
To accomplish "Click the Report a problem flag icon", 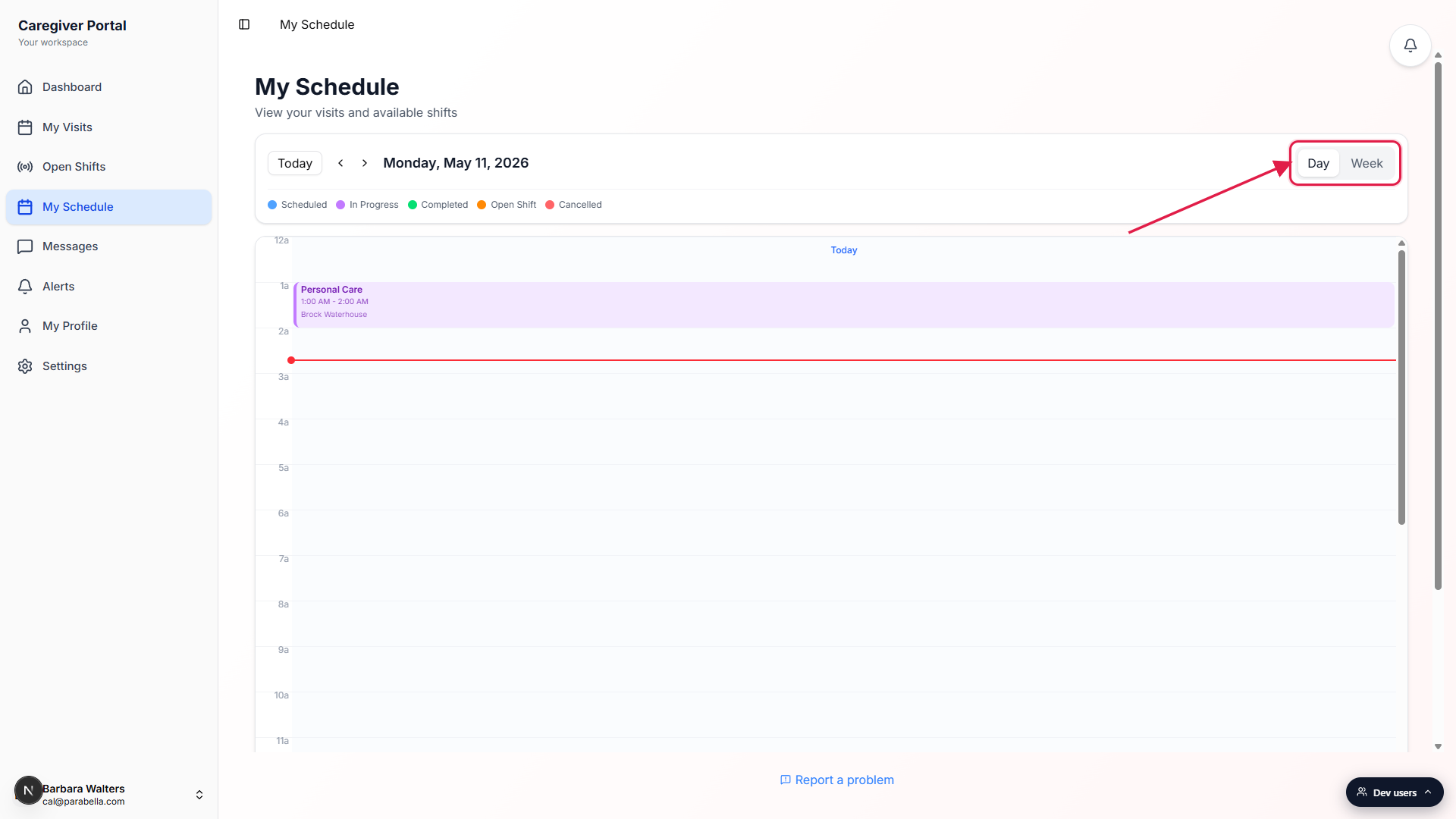I will pyautogui.click(x=786, y=780).
